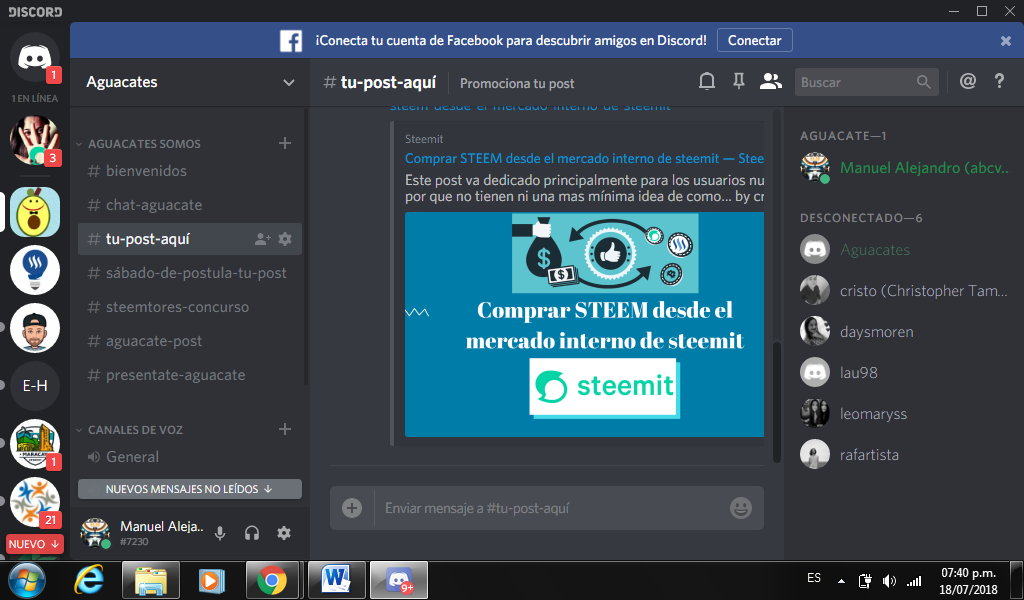This screenshot has height=600, width=1024.
Task: Click the search magnifier icon
Action: click(923, 82)
